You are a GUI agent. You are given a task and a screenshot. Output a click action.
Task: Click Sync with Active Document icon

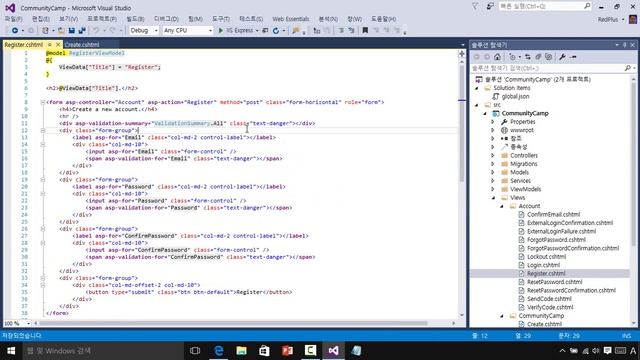point(528,57)
